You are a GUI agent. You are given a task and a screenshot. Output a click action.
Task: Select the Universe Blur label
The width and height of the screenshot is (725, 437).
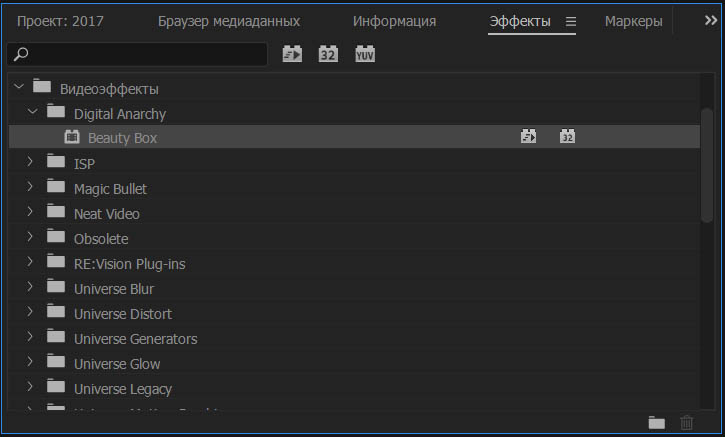[114, 289]
